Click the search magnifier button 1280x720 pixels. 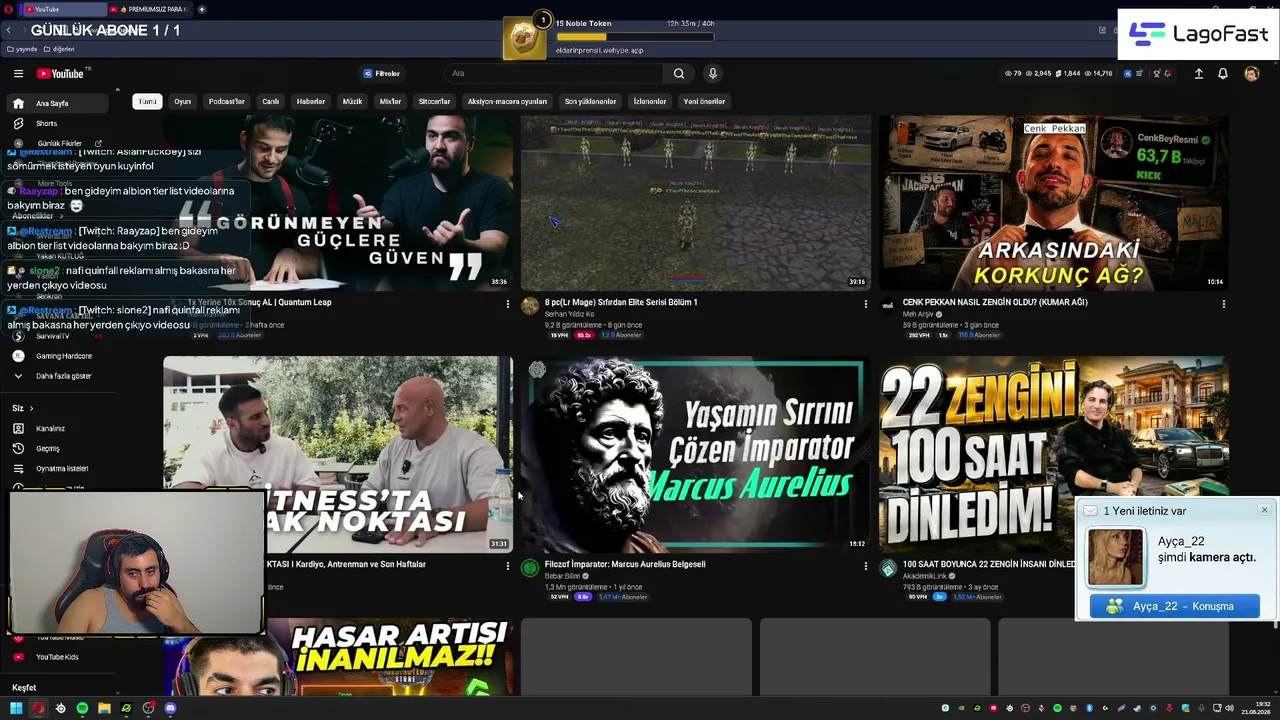[679, 73]
